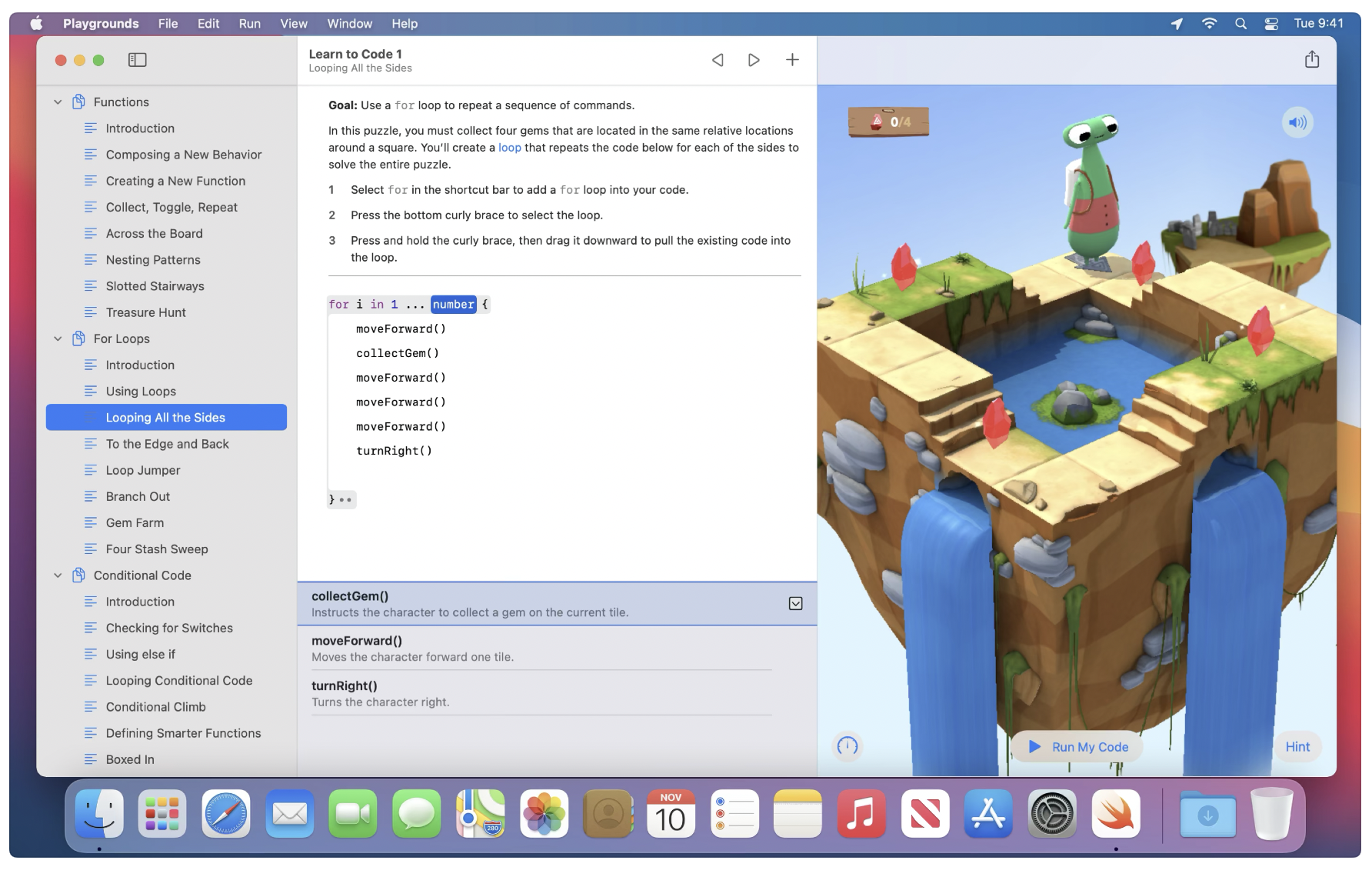Select the collectGem() suggestion

[557, 604]
